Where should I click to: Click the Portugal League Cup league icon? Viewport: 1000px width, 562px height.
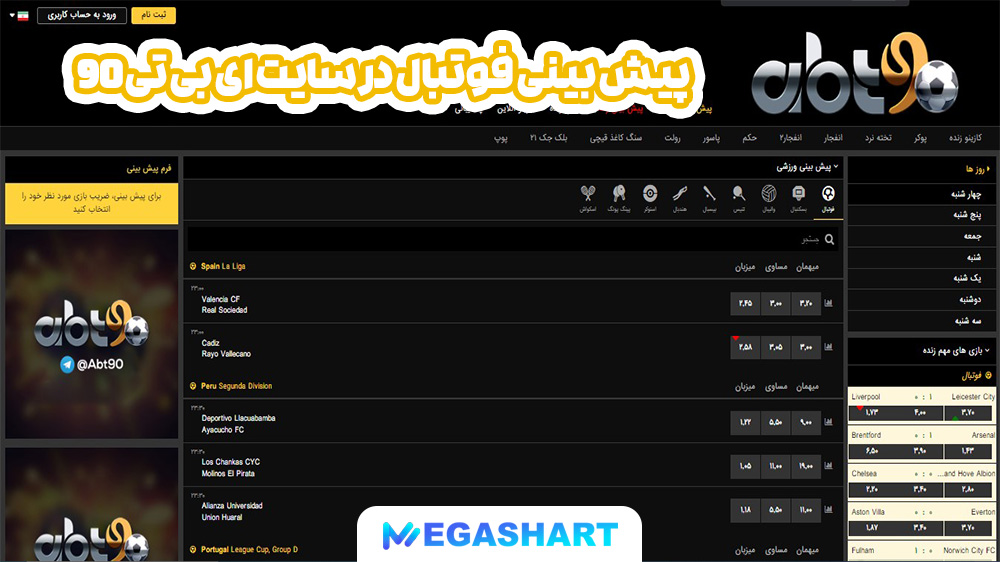pyautogui.click(x=193, y=549)
